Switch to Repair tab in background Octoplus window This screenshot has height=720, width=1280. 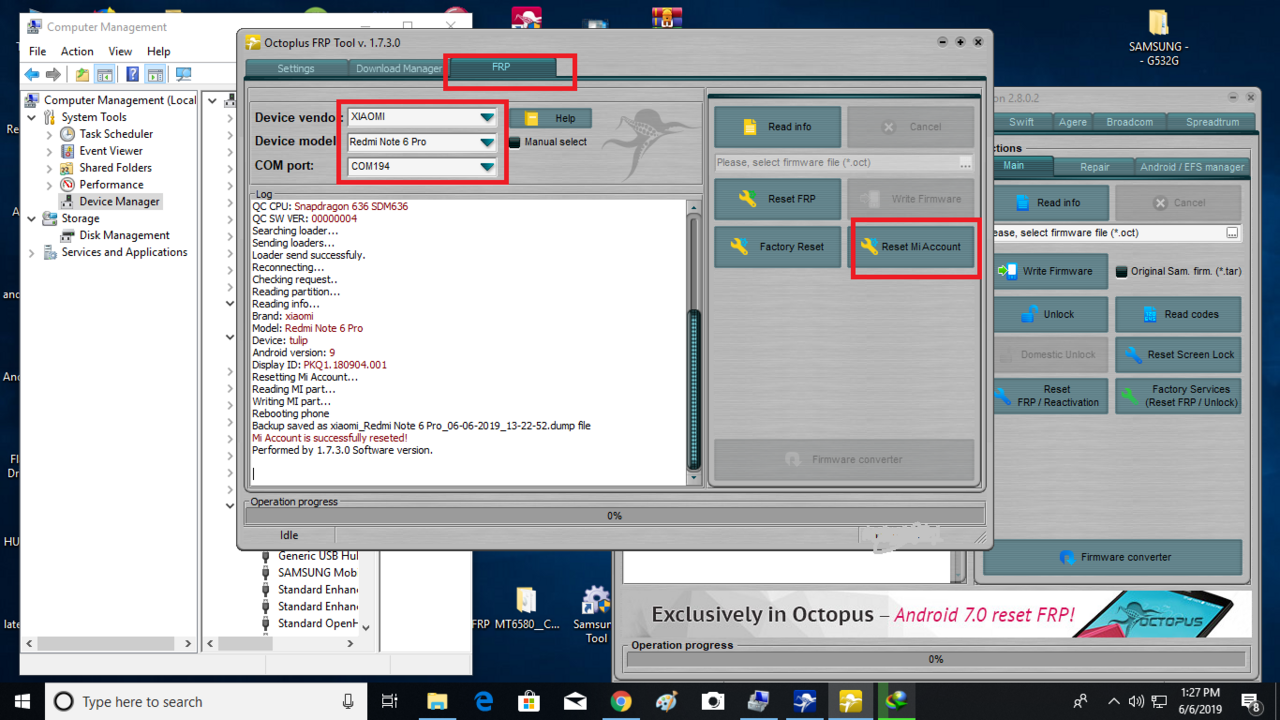[1094, 167]
